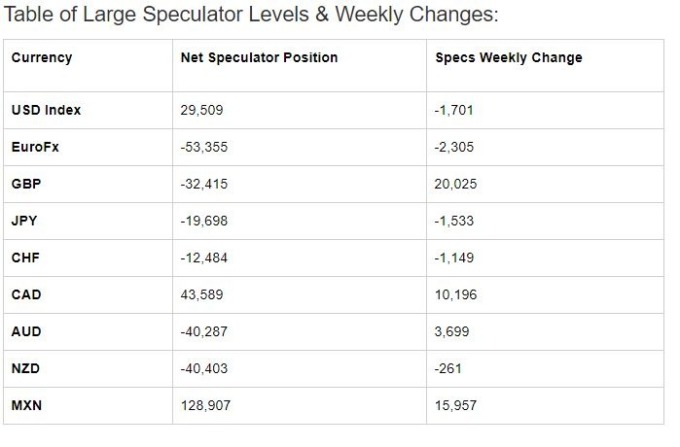Select the AUD weekly change 3,699
This screenshot has height=447, width=680.
point(451,331)
